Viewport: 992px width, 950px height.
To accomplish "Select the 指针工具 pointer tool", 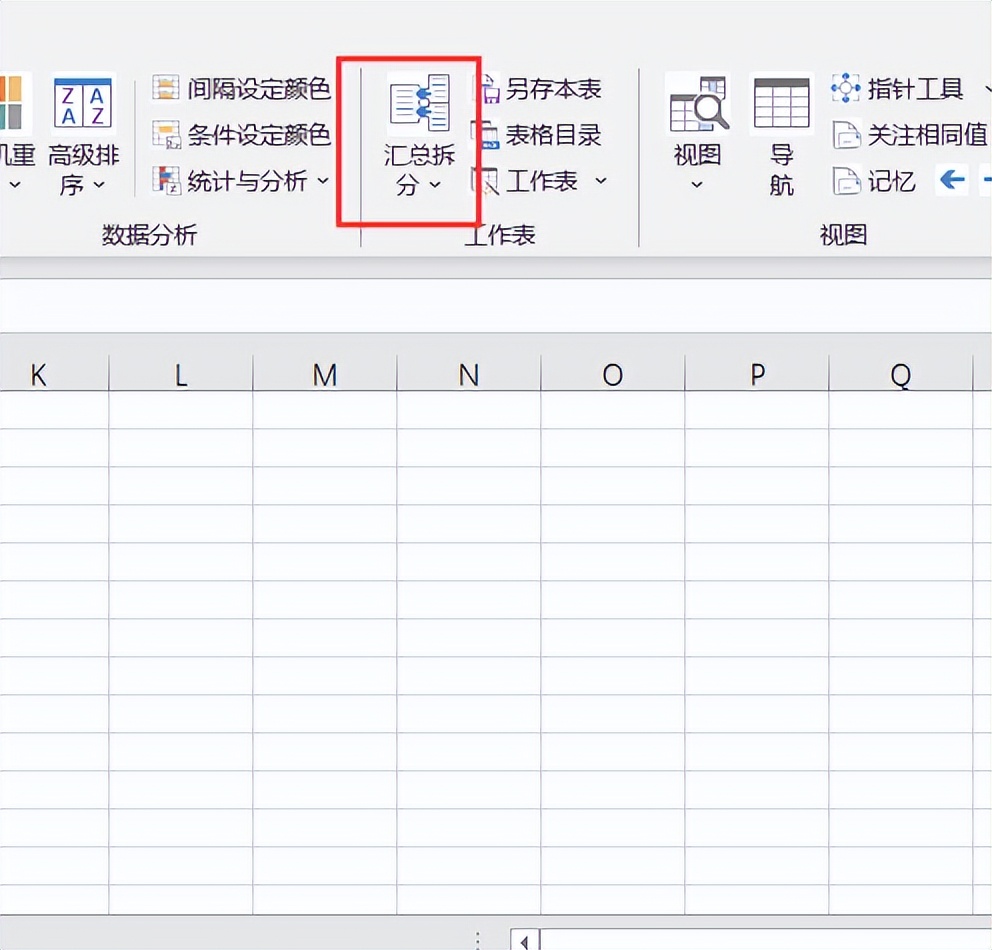I will pos(845,88).
